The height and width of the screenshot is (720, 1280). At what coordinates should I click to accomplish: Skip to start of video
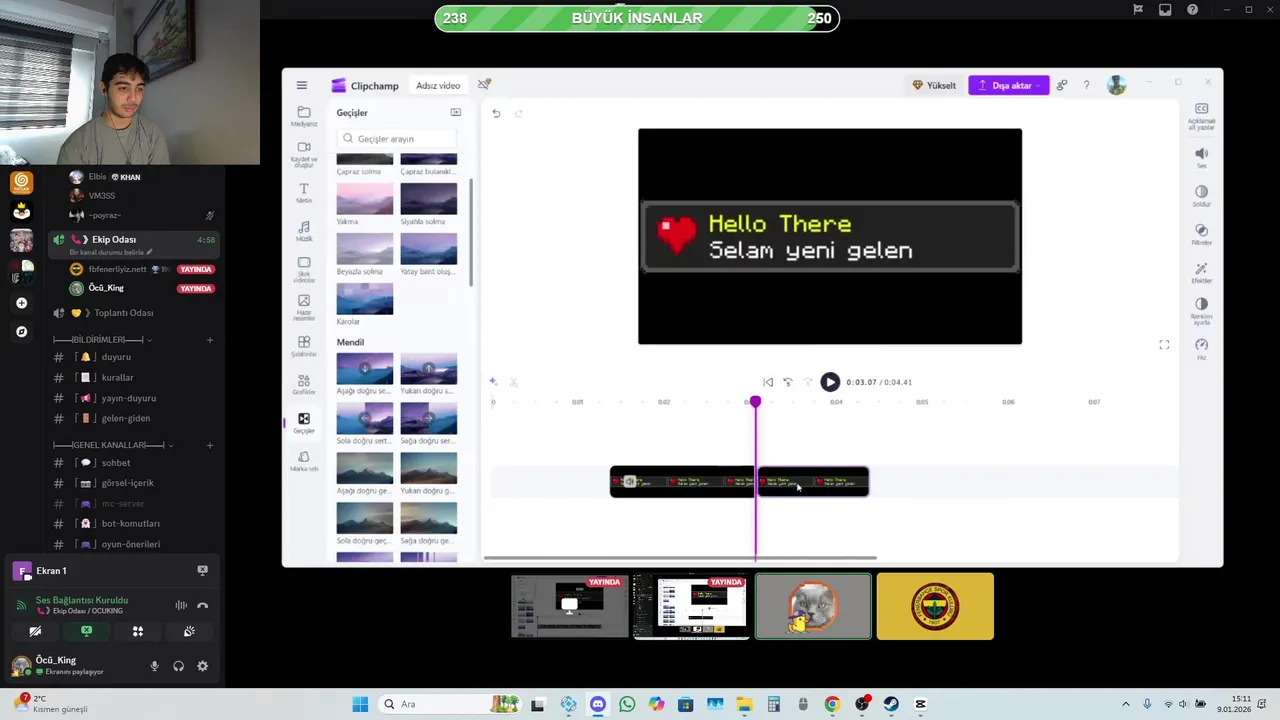click(768, 382)
